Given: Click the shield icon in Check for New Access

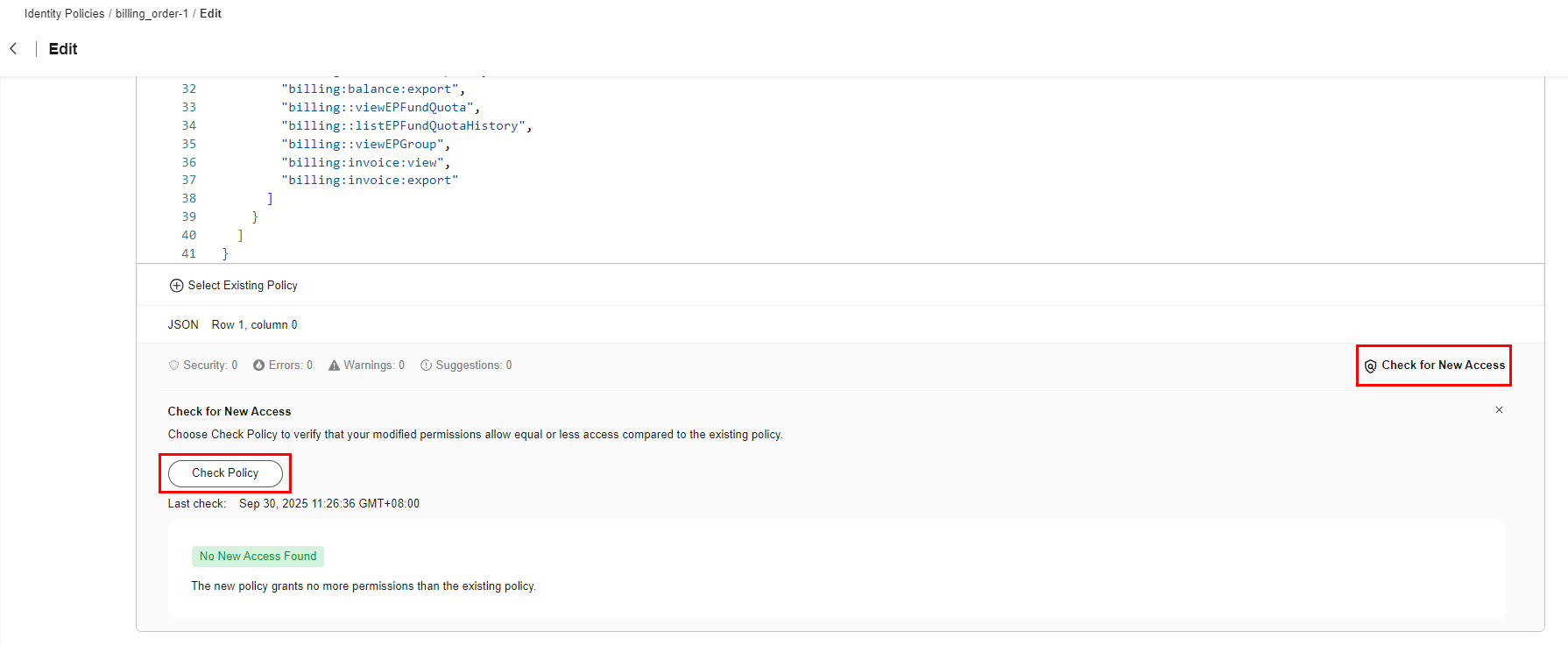Looking at the screenshot, I should pos(1370,366).
